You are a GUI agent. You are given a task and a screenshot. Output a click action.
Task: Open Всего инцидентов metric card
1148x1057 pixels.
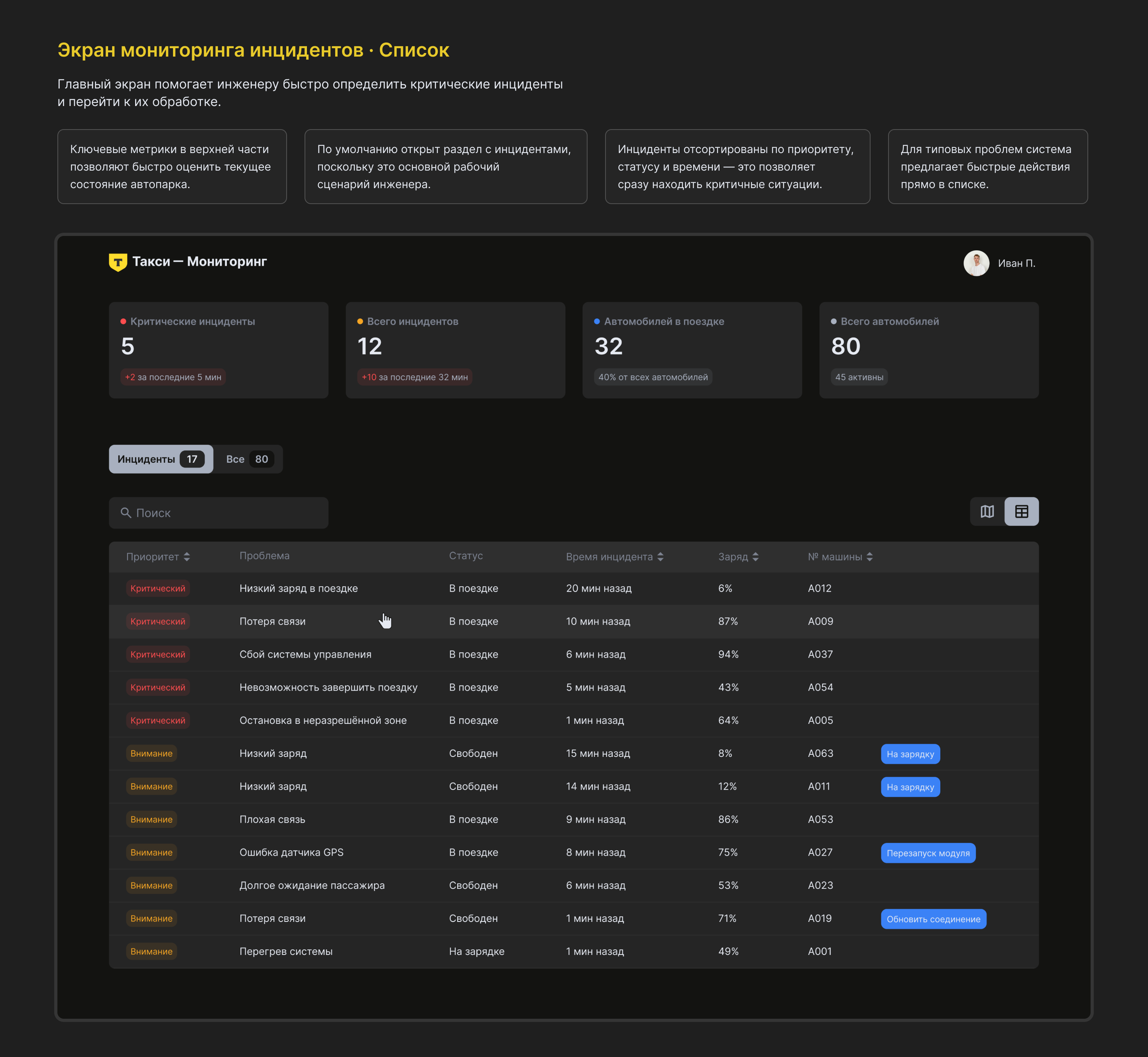tap(455, 350)
